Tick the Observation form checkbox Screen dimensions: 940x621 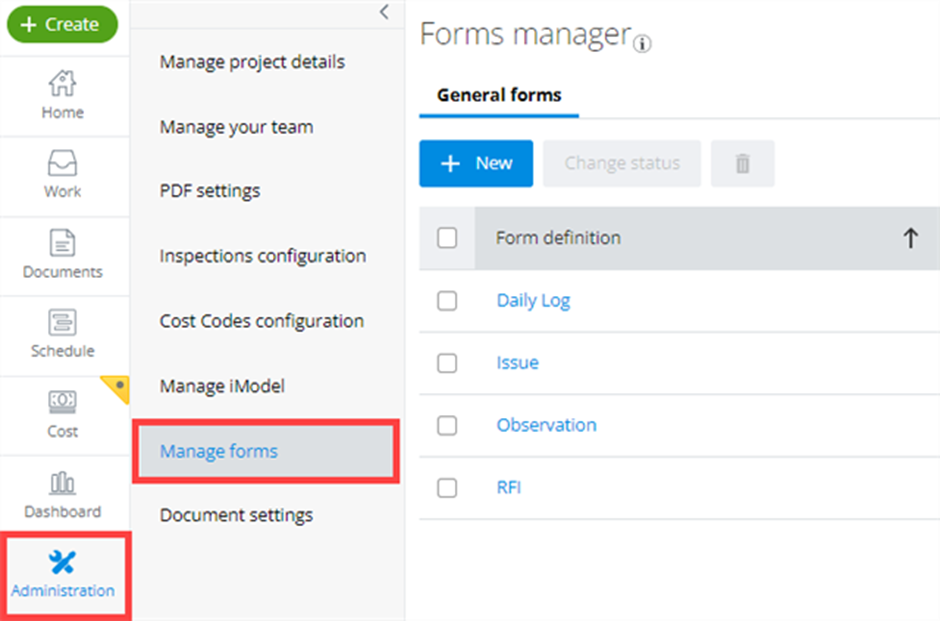point(447,426)
